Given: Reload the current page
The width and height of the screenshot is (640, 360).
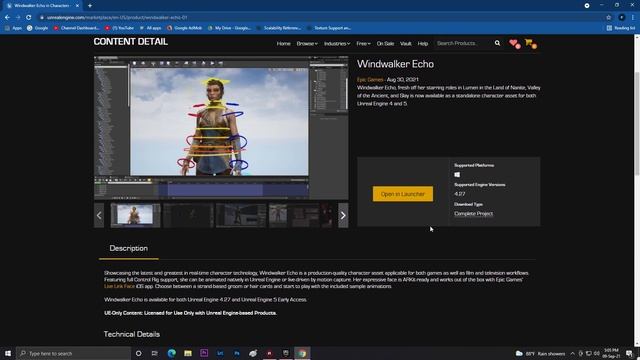Looking at the screenshot, I should [29, 18].
